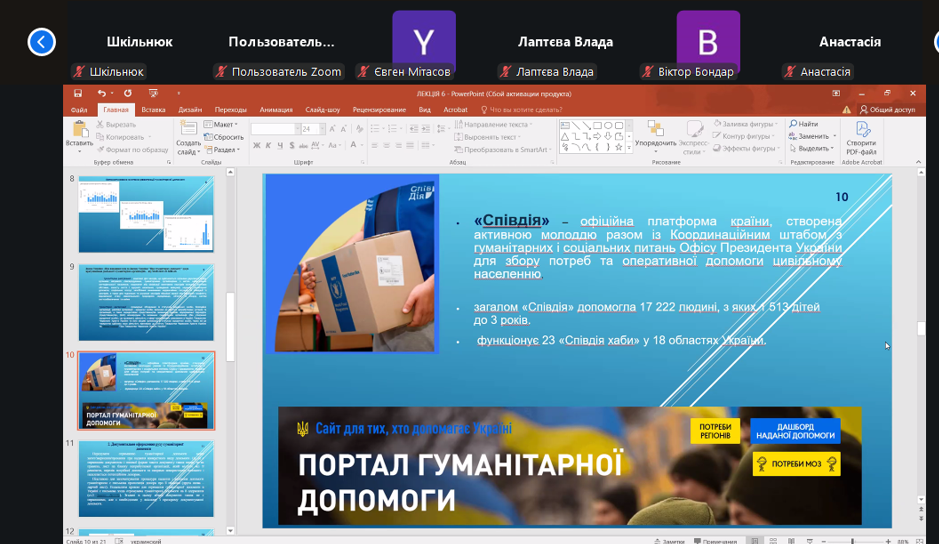Click the Find (Найти) magnifier button
This screenshot has width=939, height=544.
(x=803, y=124)
